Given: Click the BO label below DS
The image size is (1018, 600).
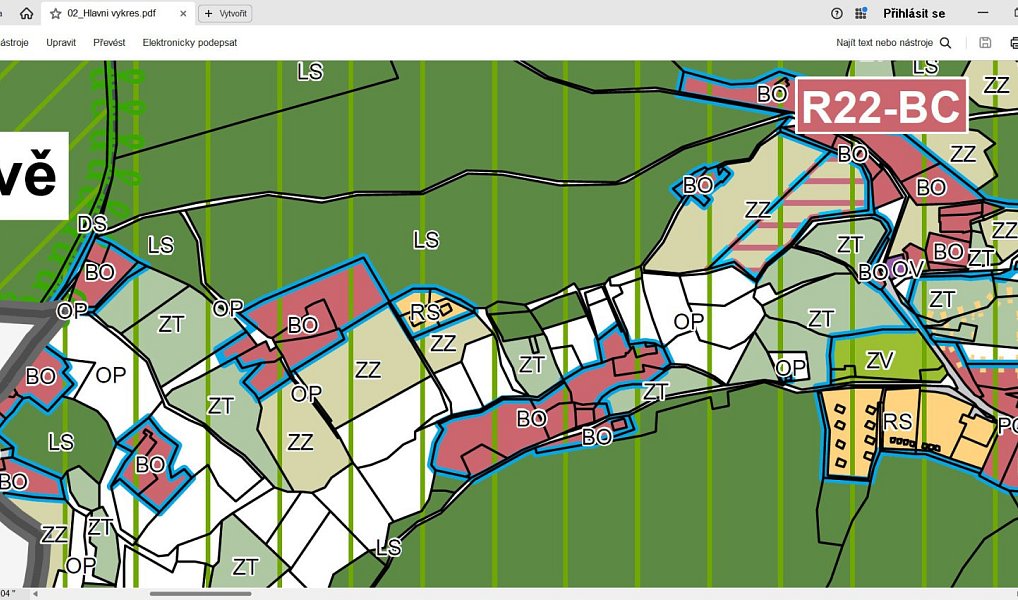Looking at the screenshot, I should click(99, 272).
